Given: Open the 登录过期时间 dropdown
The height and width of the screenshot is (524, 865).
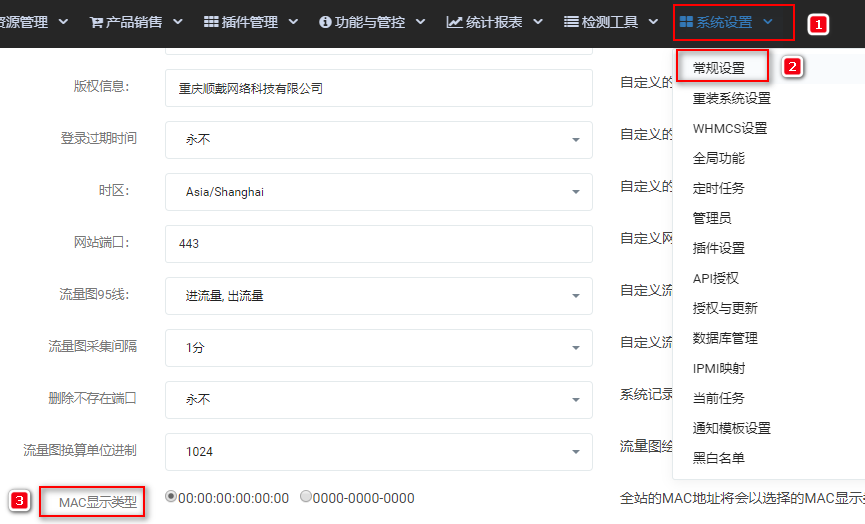Looking at the screenshot, I should point(378,140).
